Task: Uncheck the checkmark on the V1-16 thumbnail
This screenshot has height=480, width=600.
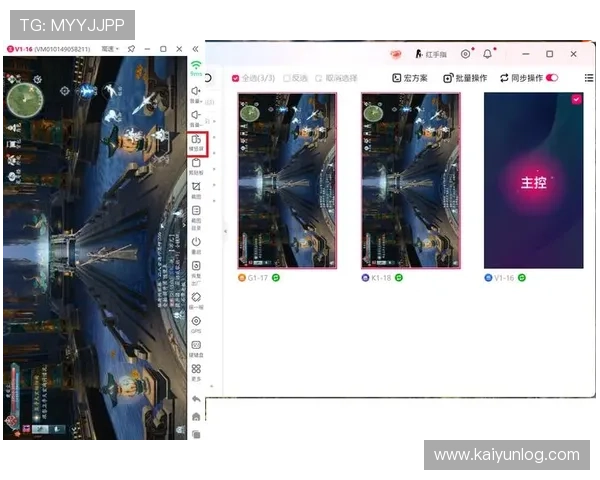Action: (x=576, y=100)
